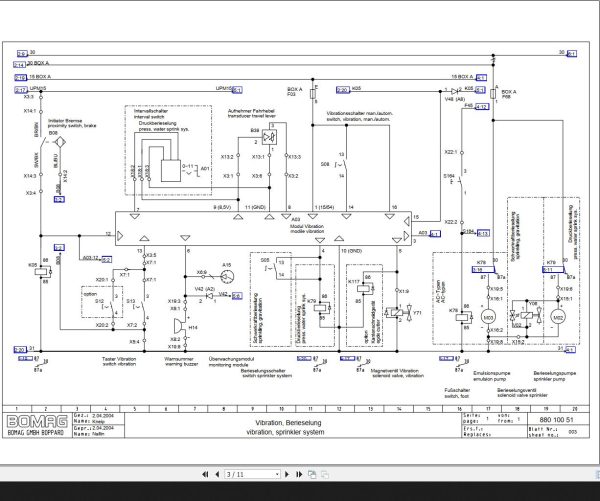Go to the first page of the document
The width and height of the screenshot is (600, 501).
point(205,474)
